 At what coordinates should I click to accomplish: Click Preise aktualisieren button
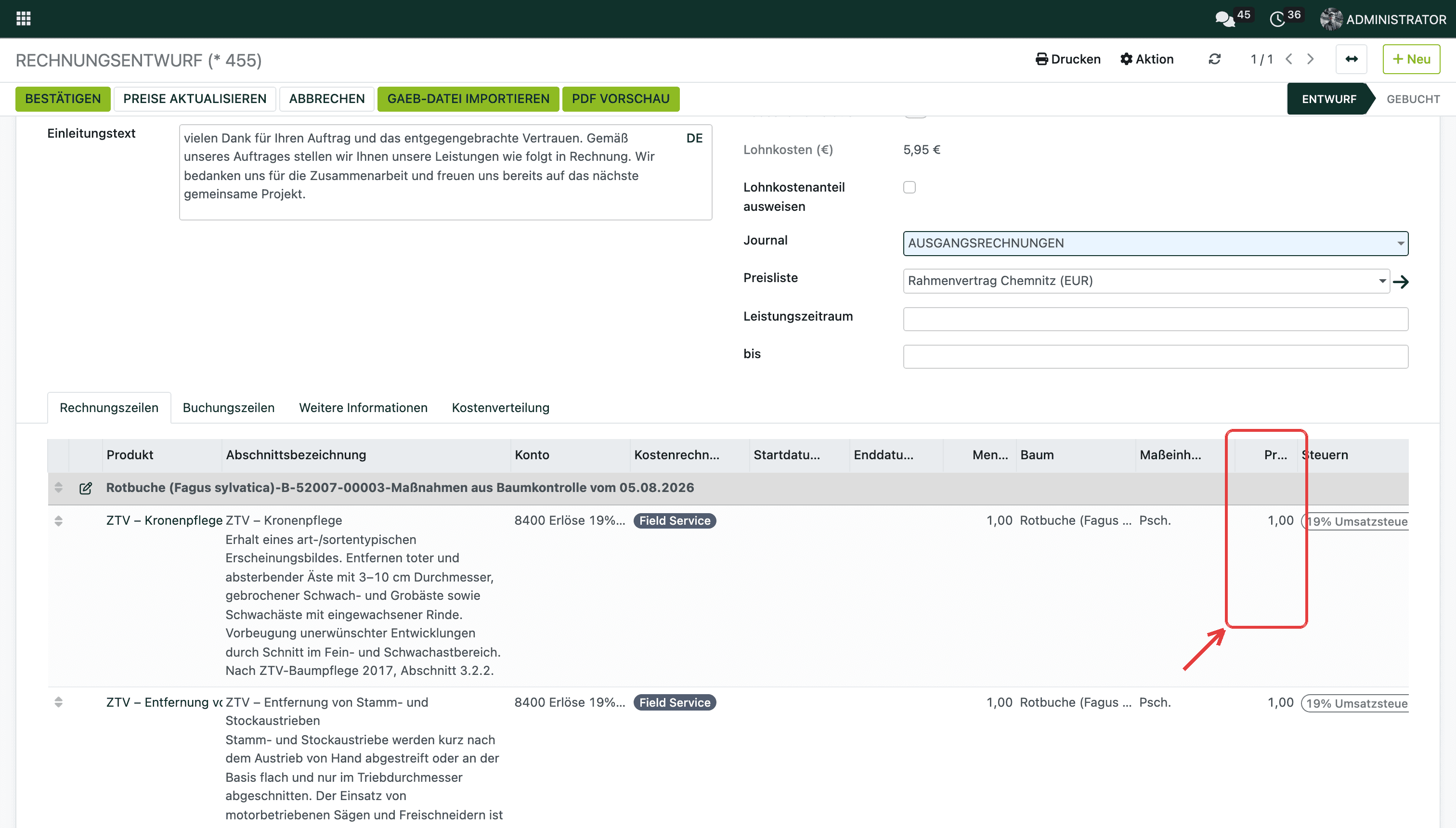(x=195, y=99)
